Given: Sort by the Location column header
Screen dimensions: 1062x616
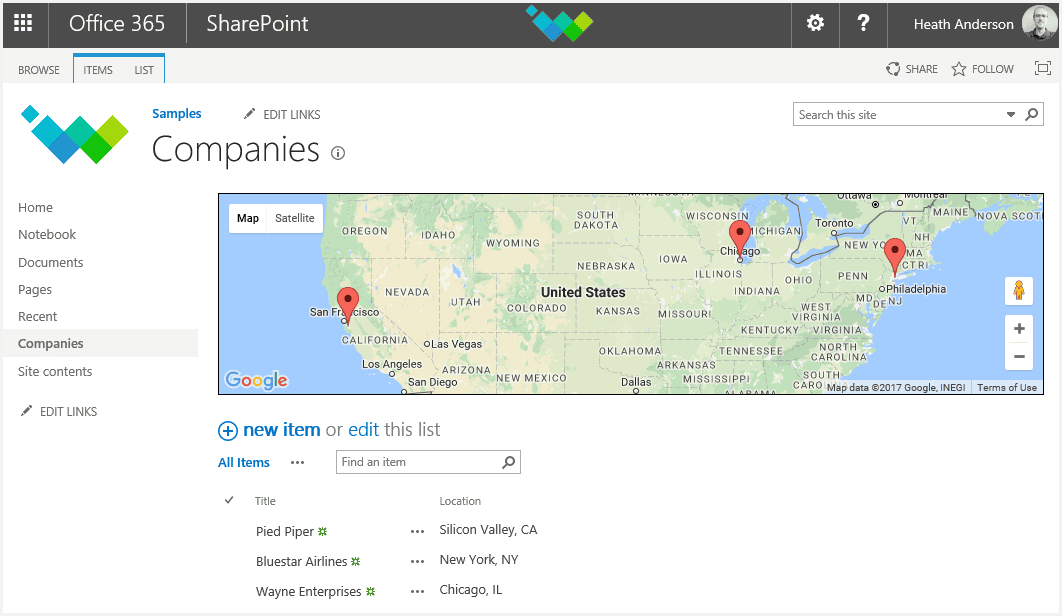Looking at the screenshot, I should (460, 501).
